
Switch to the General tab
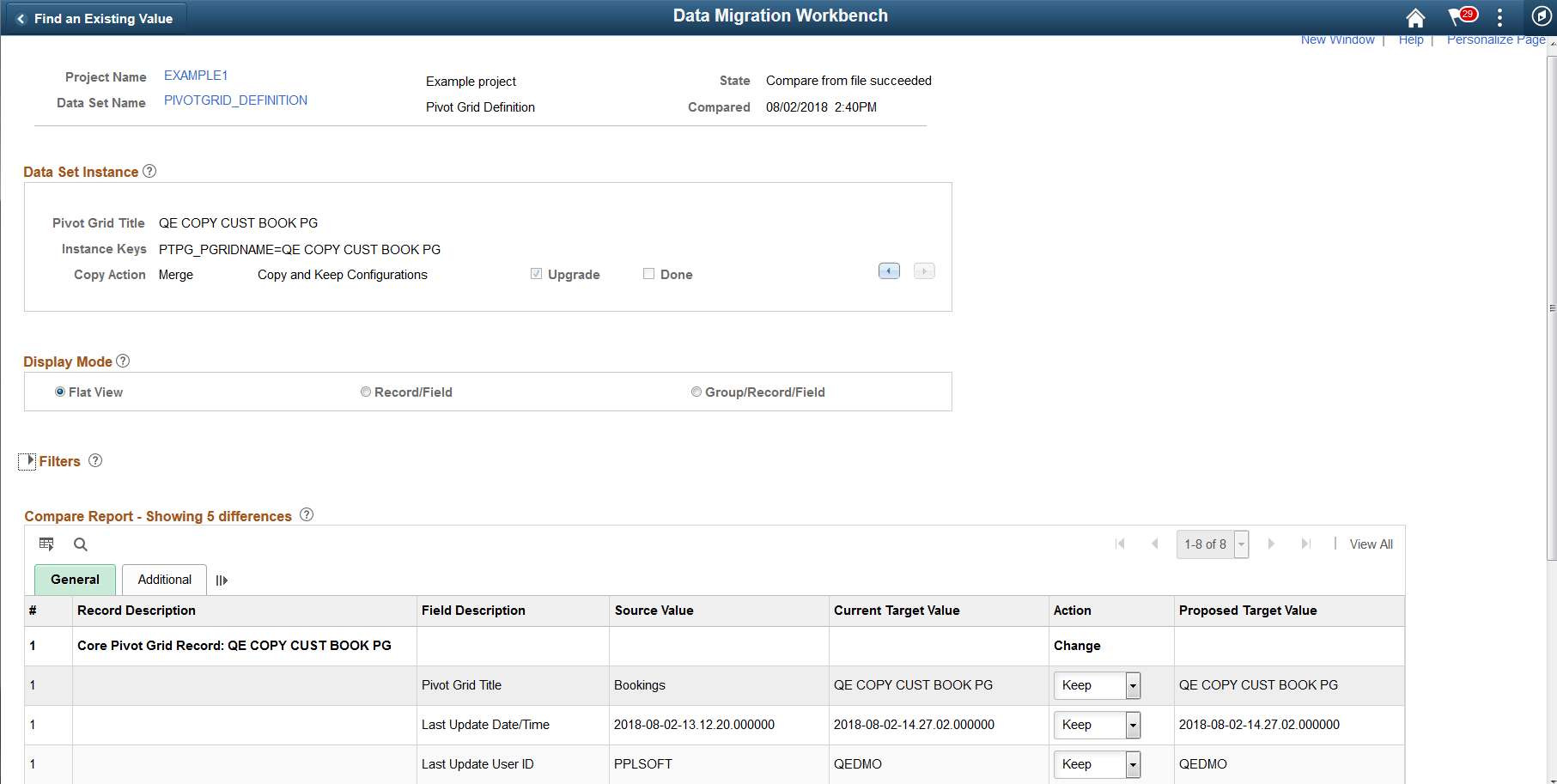click(76, 580)
